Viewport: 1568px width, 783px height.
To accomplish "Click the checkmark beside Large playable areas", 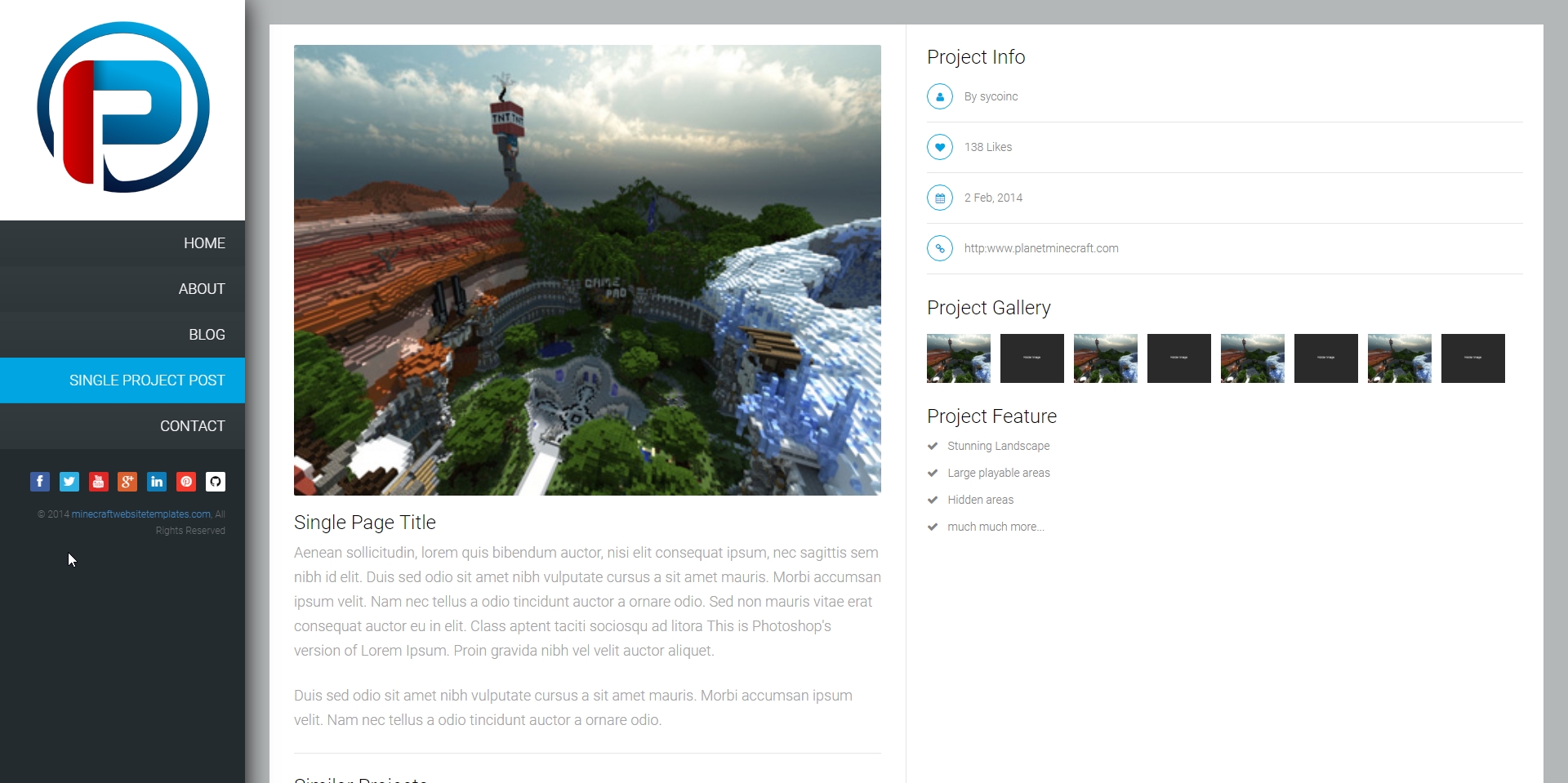I will pos(933,473).
